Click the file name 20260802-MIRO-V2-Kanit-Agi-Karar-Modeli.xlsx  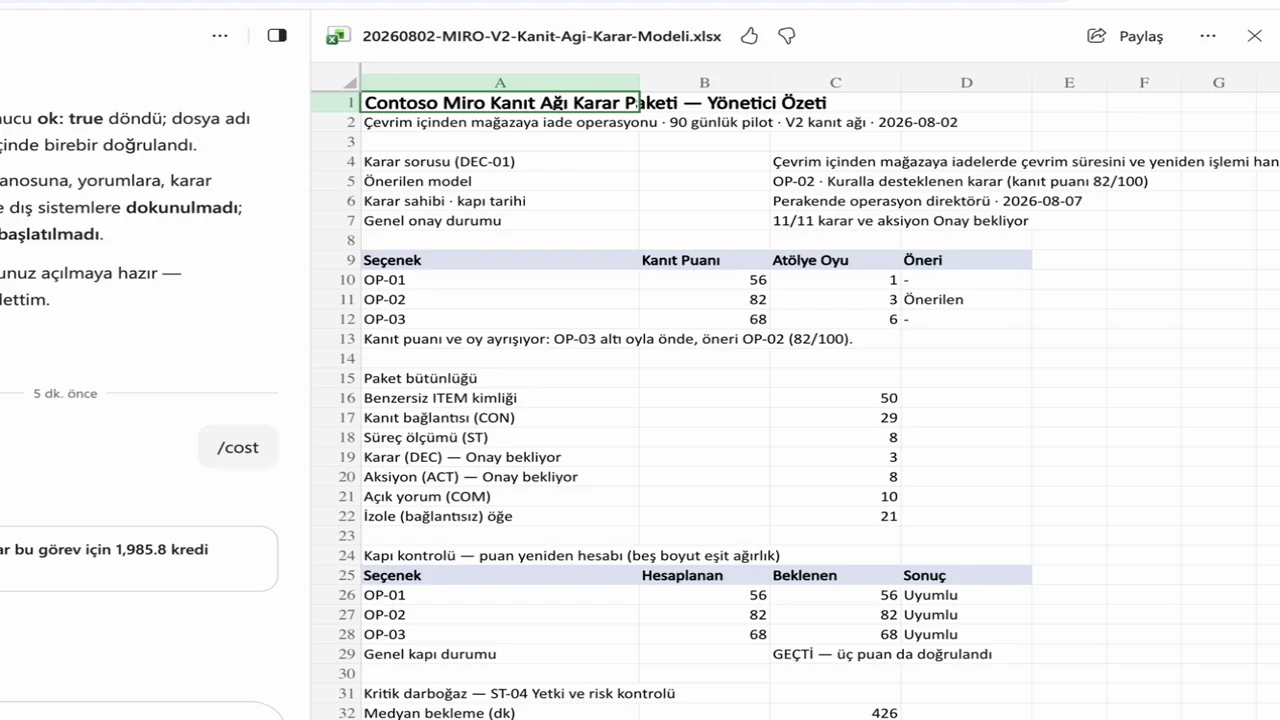point(541,36)
